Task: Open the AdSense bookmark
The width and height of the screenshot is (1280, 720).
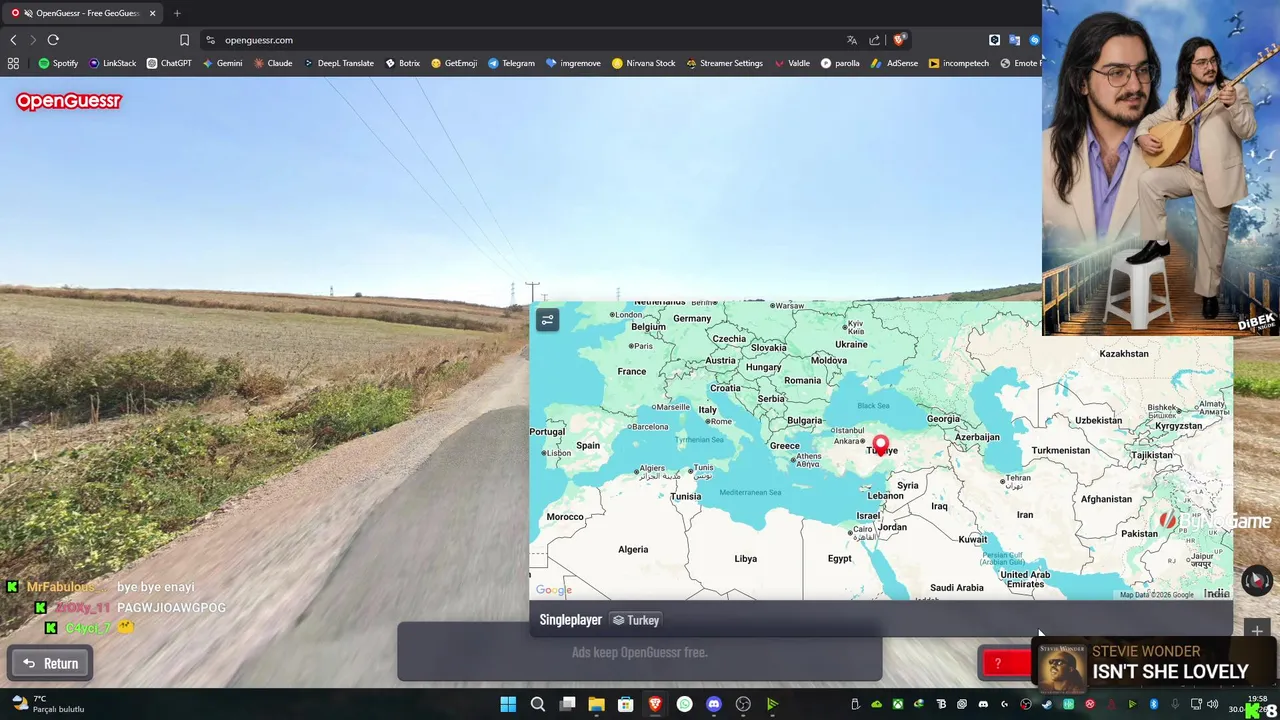Action: [x=894, y=63]
